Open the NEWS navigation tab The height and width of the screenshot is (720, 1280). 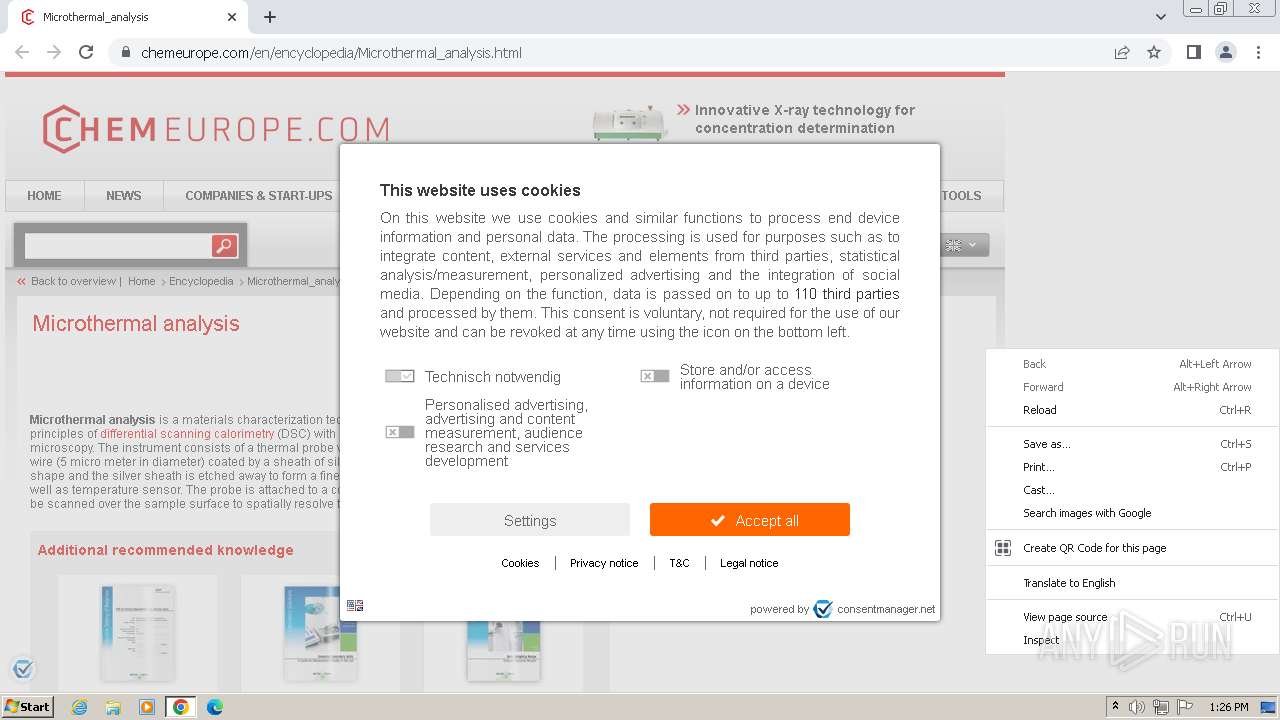click(124, 196)
